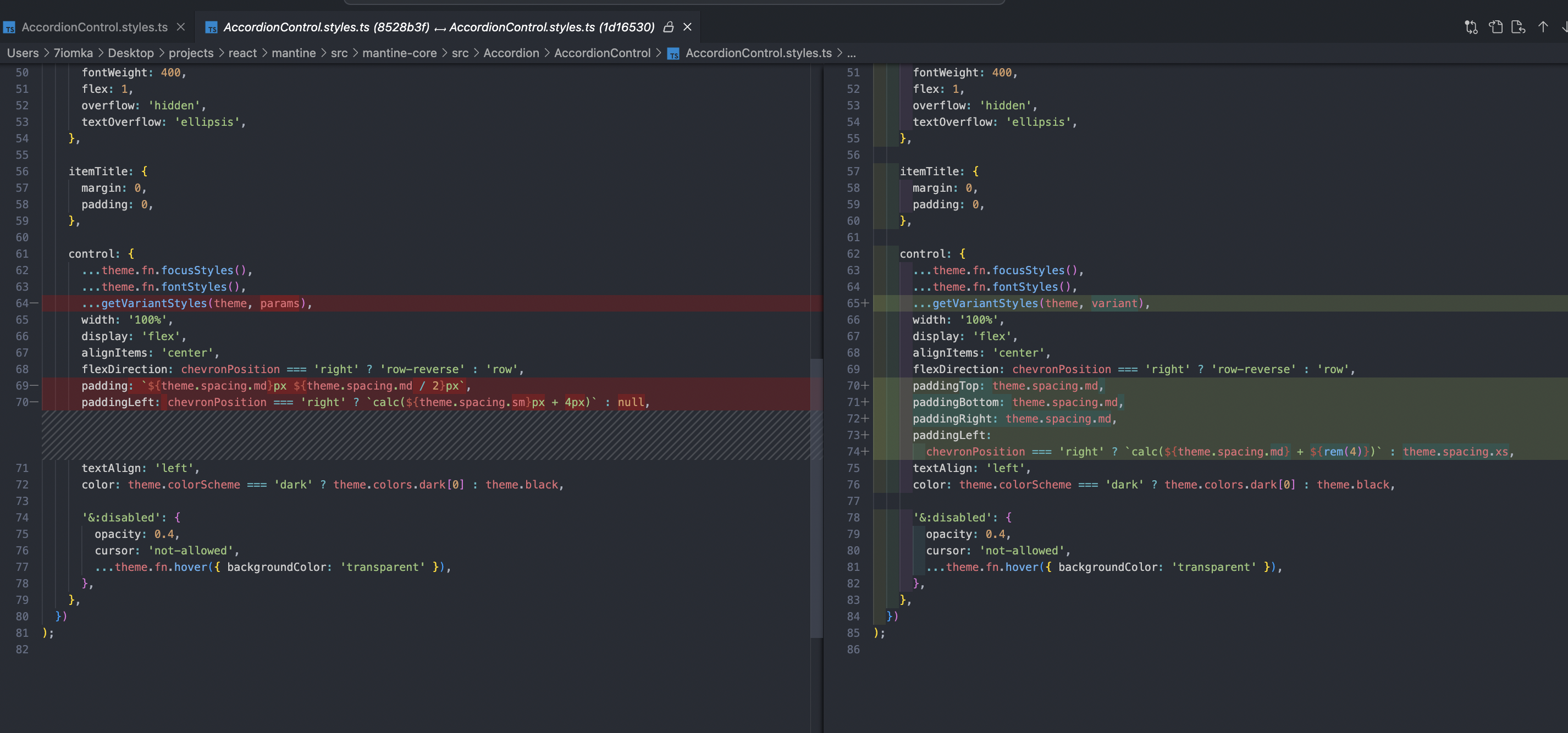Open the Desktop breadcrumb segment
The image size is (1568, 733).
pos(131,53)
